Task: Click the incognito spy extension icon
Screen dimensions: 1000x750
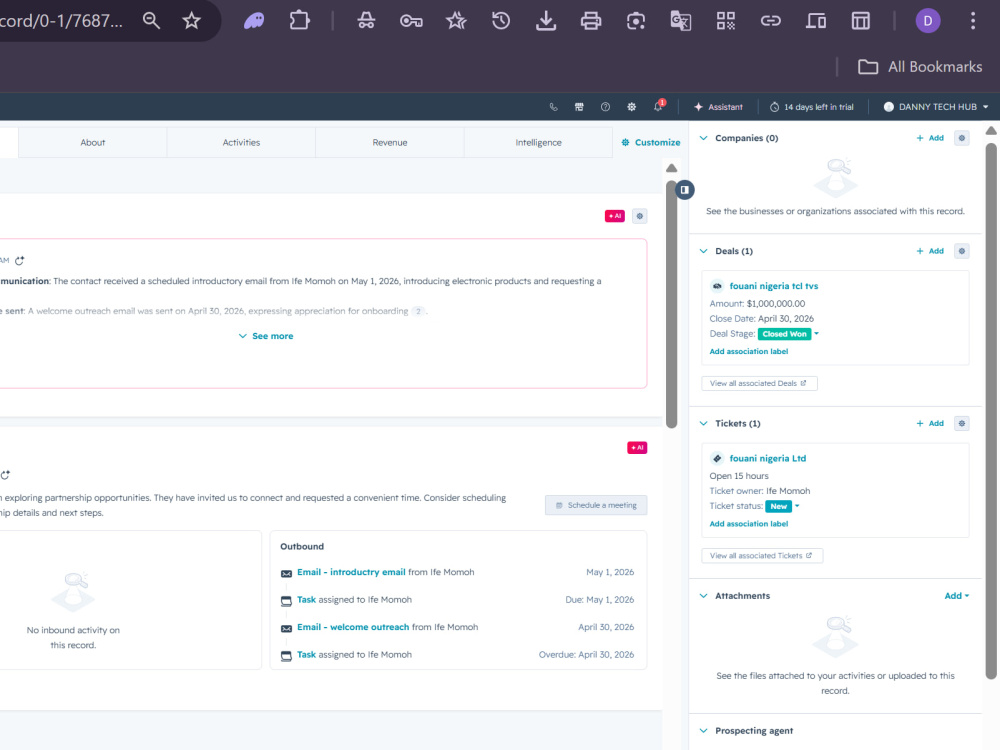Action: click(366, 20)
